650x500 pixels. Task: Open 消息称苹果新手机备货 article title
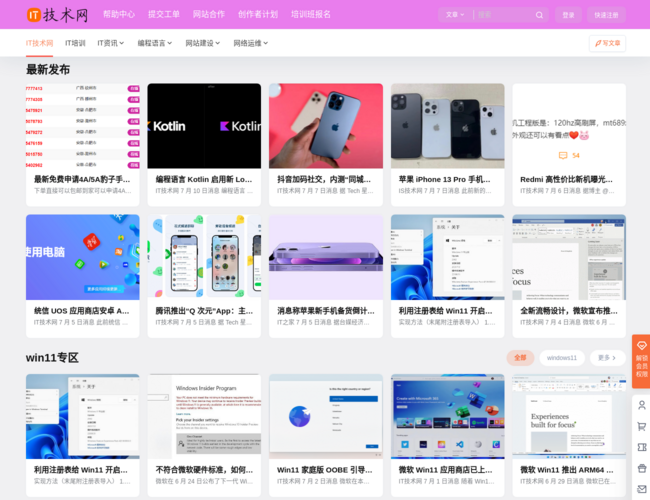coord(326,311)
